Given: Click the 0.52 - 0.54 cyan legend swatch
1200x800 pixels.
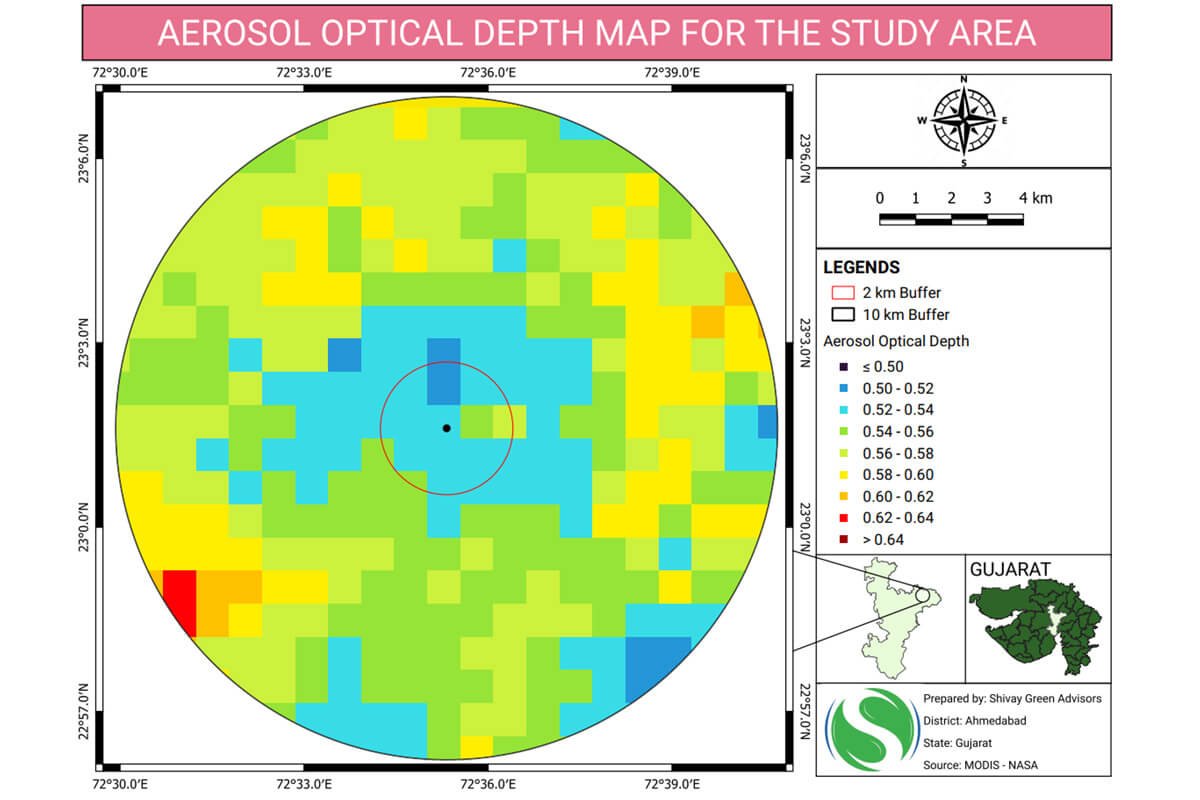Looking at the screenshot, I should [844, 410].
